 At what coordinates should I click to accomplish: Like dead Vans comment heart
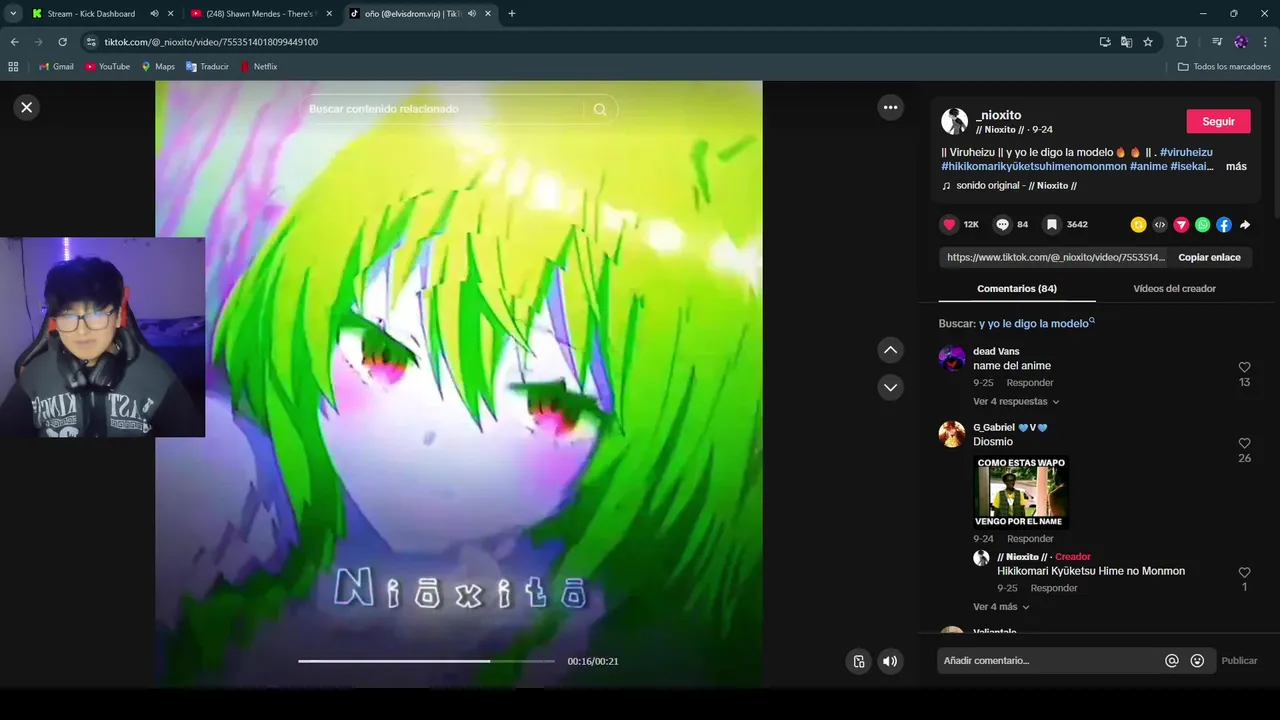pos(1244,367)
